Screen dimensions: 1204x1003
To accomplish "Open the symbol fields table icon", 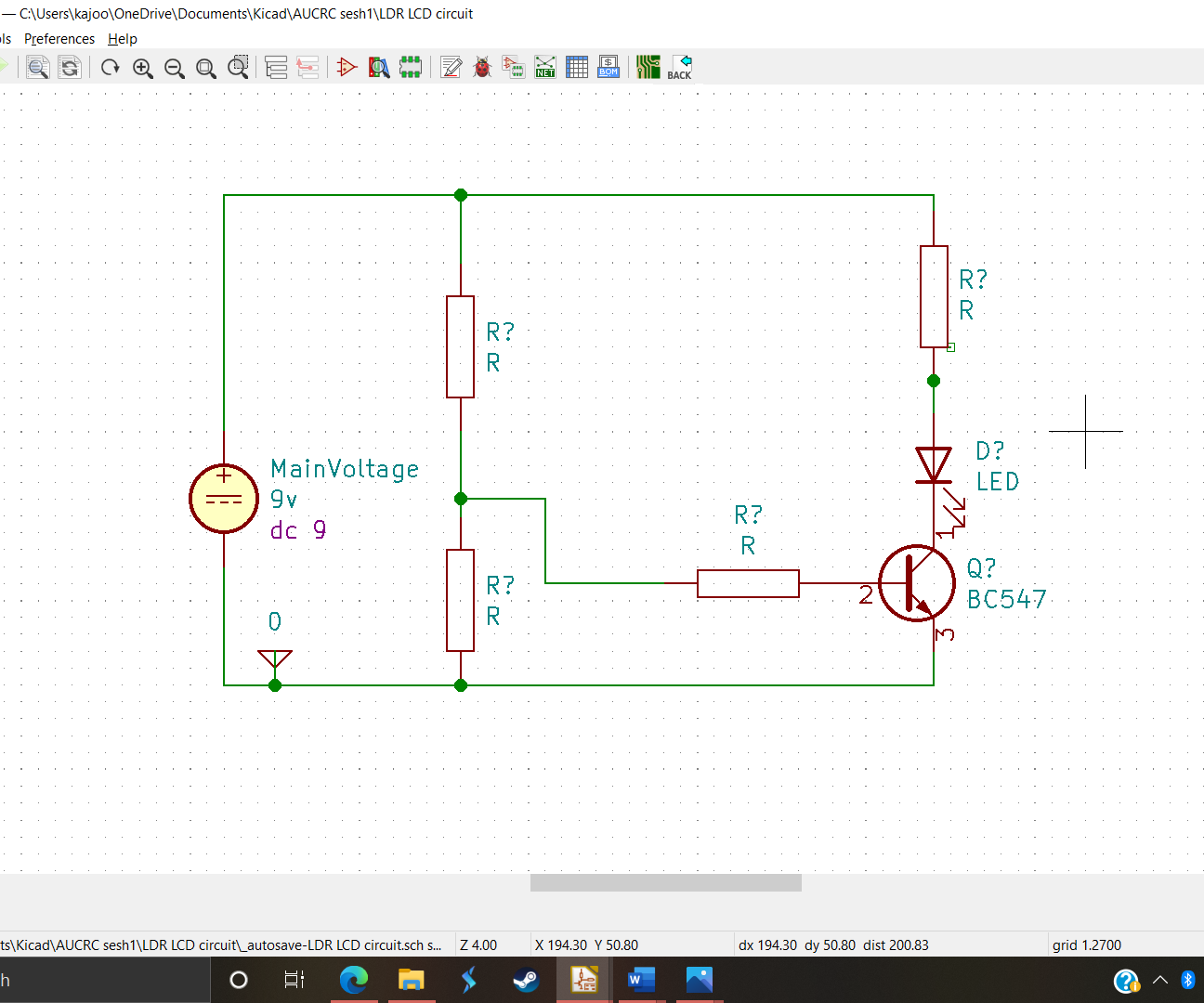I will (577, 67).
